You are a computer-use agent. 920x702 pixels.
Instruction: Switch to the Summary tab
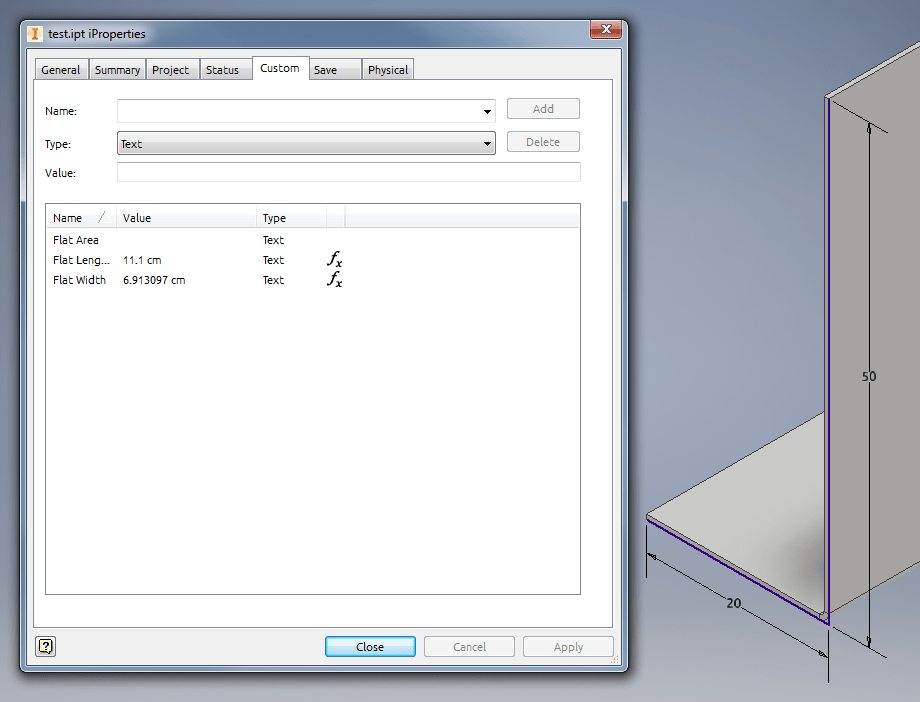point(117,69)
